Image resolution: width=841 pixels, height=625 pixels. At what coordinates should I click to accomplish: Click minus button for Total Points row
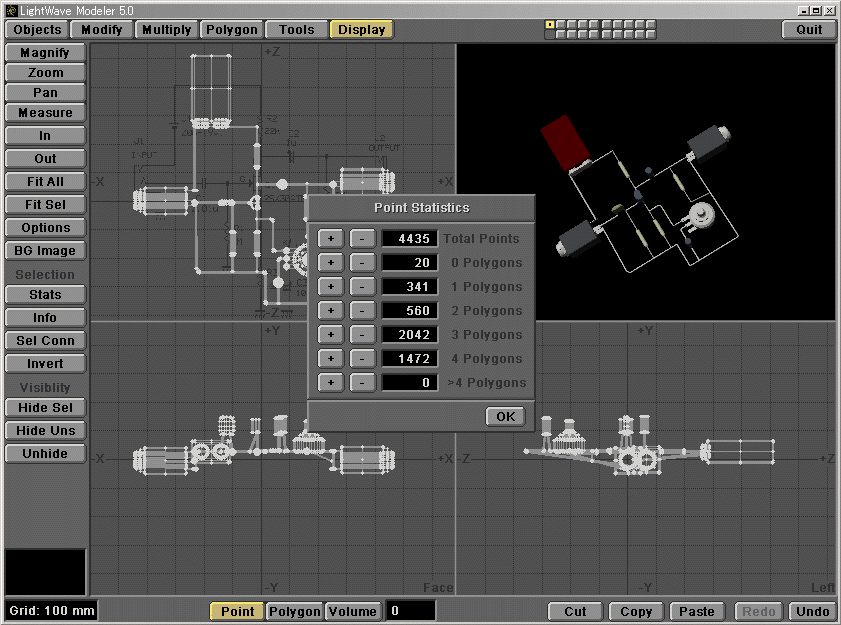[363, 238]
